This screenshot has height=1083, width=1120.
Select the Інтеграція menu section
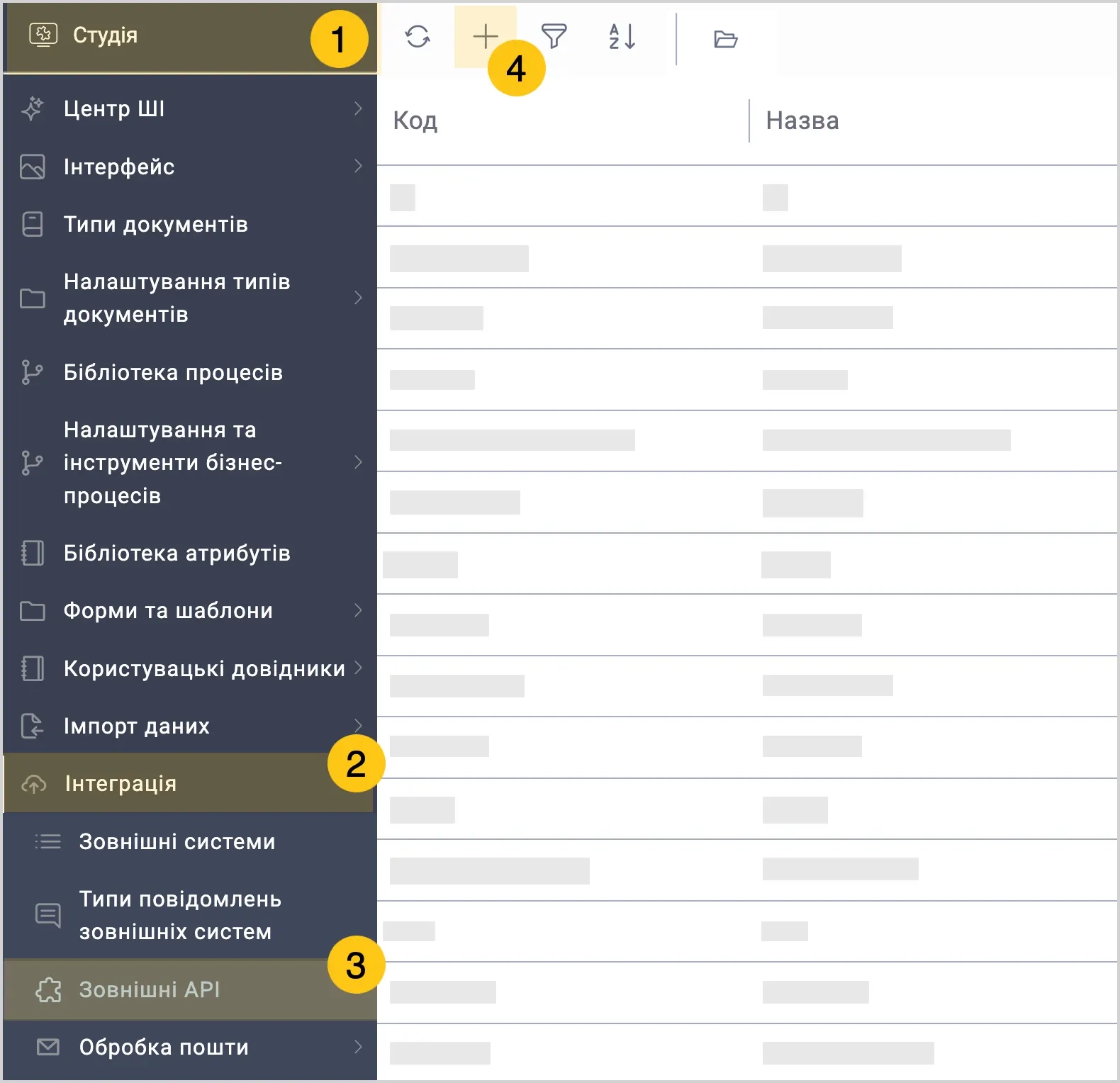tap(190, 784)
